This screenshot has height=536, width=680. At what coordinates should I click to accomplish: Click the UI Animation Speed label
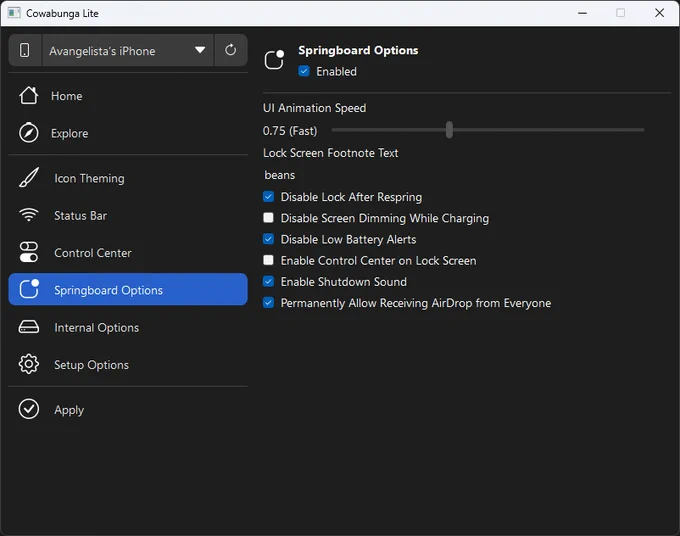314,108
